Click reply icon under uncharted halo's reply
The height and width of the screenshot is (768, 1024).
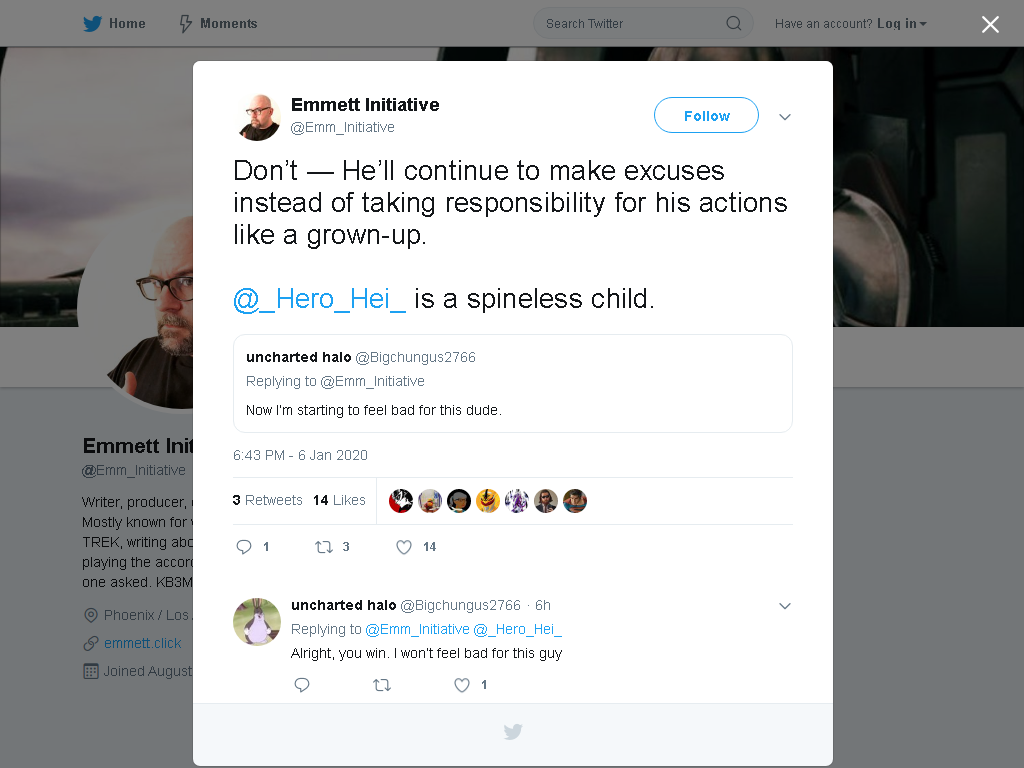[x=302, y=684]
